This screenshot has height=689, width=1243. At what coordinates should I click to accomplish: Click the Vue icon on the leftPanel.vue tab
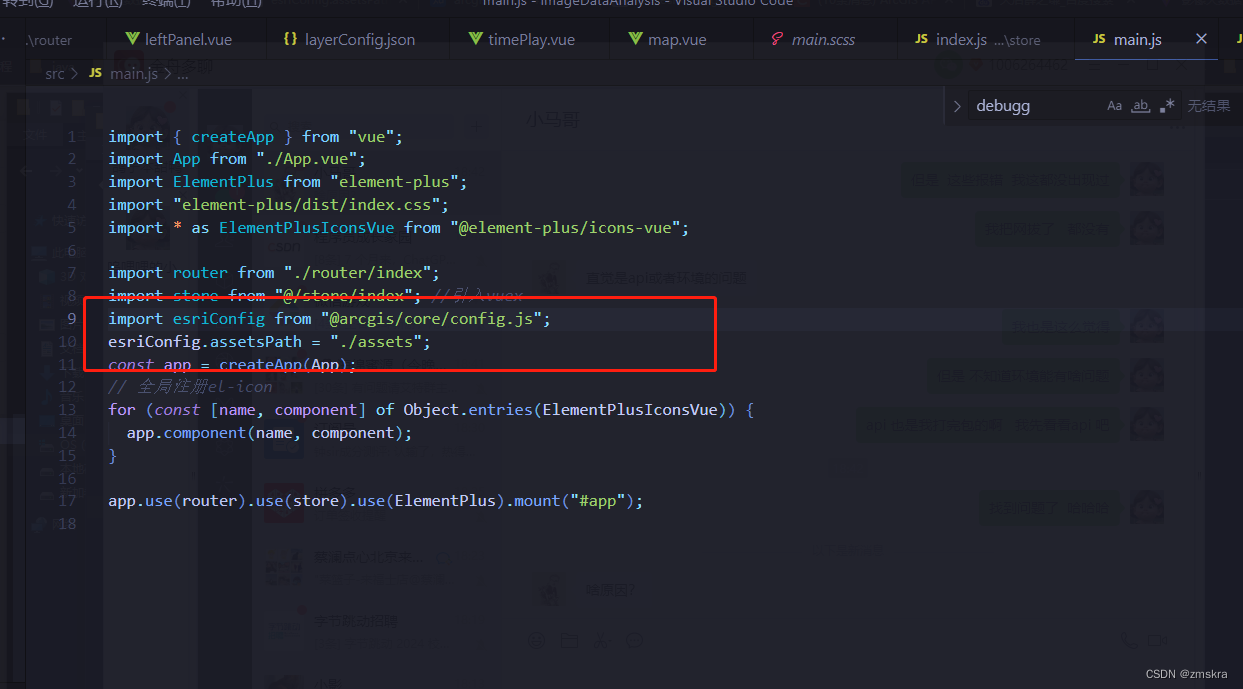click(x=134, y=39)
